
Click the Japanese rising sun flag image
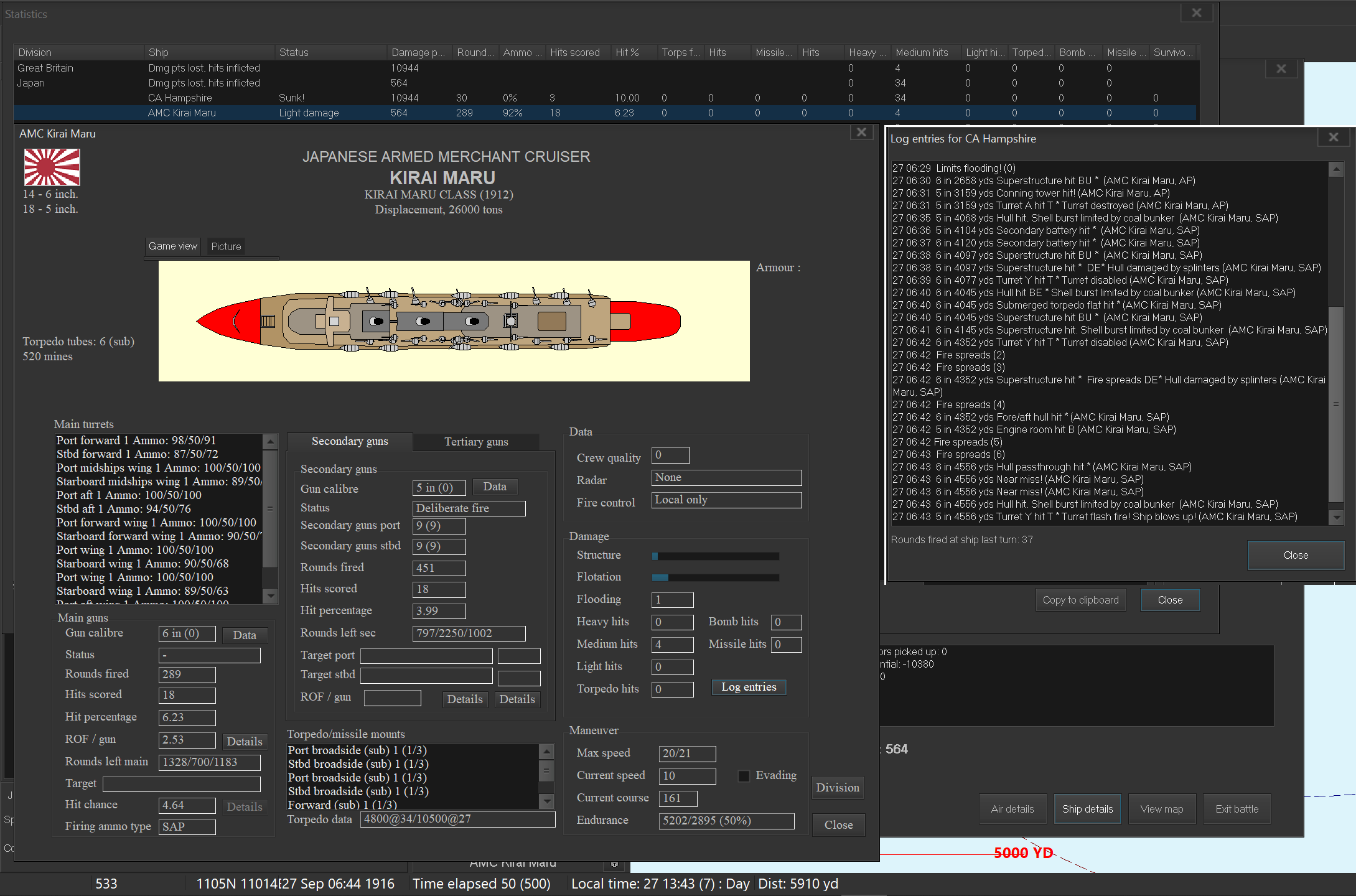pyautogui.click(x=52, y=167)
